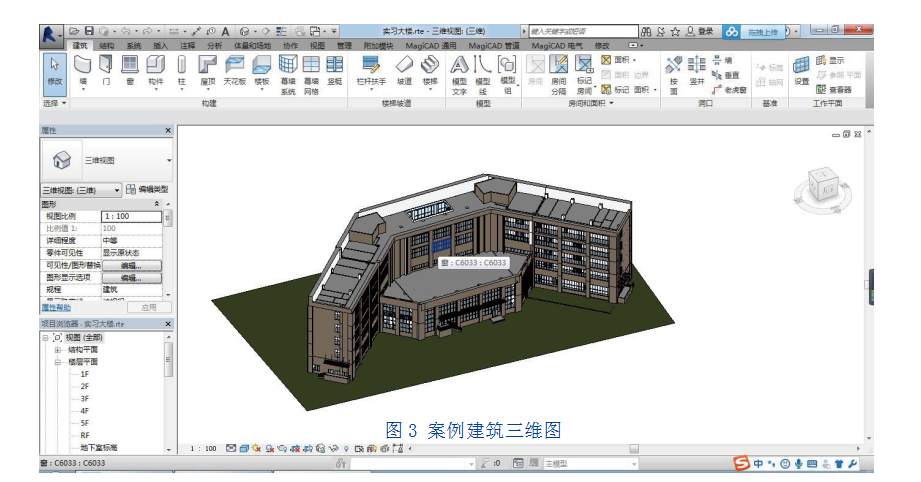Open the 选择 (Select) panel dropdown
Screen dimensions: 921x482
[55, 103]
